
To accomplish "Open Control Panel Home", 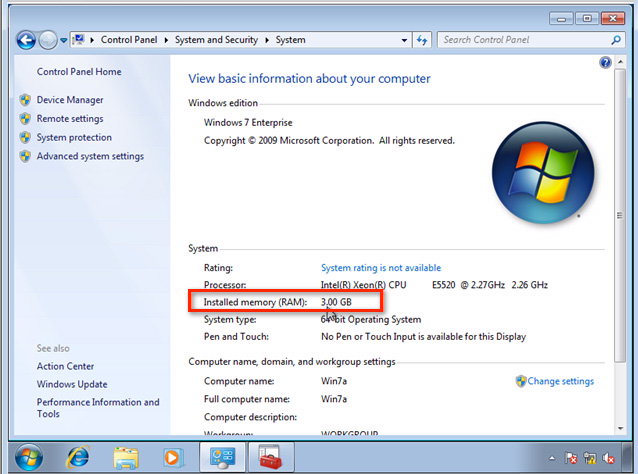I will click(x=79, y=72).
